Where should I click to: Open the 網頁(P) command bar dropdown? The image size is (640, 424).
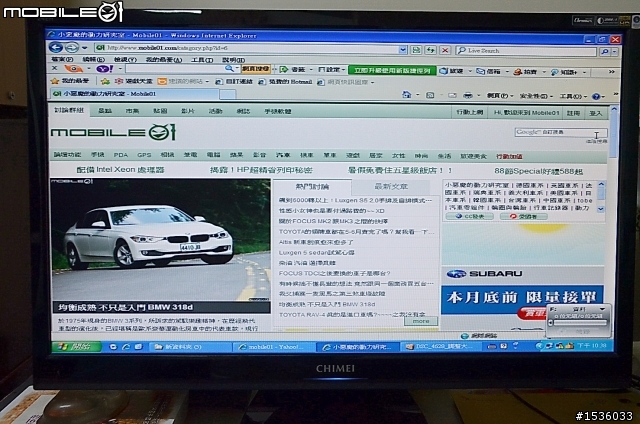(500, 96)
